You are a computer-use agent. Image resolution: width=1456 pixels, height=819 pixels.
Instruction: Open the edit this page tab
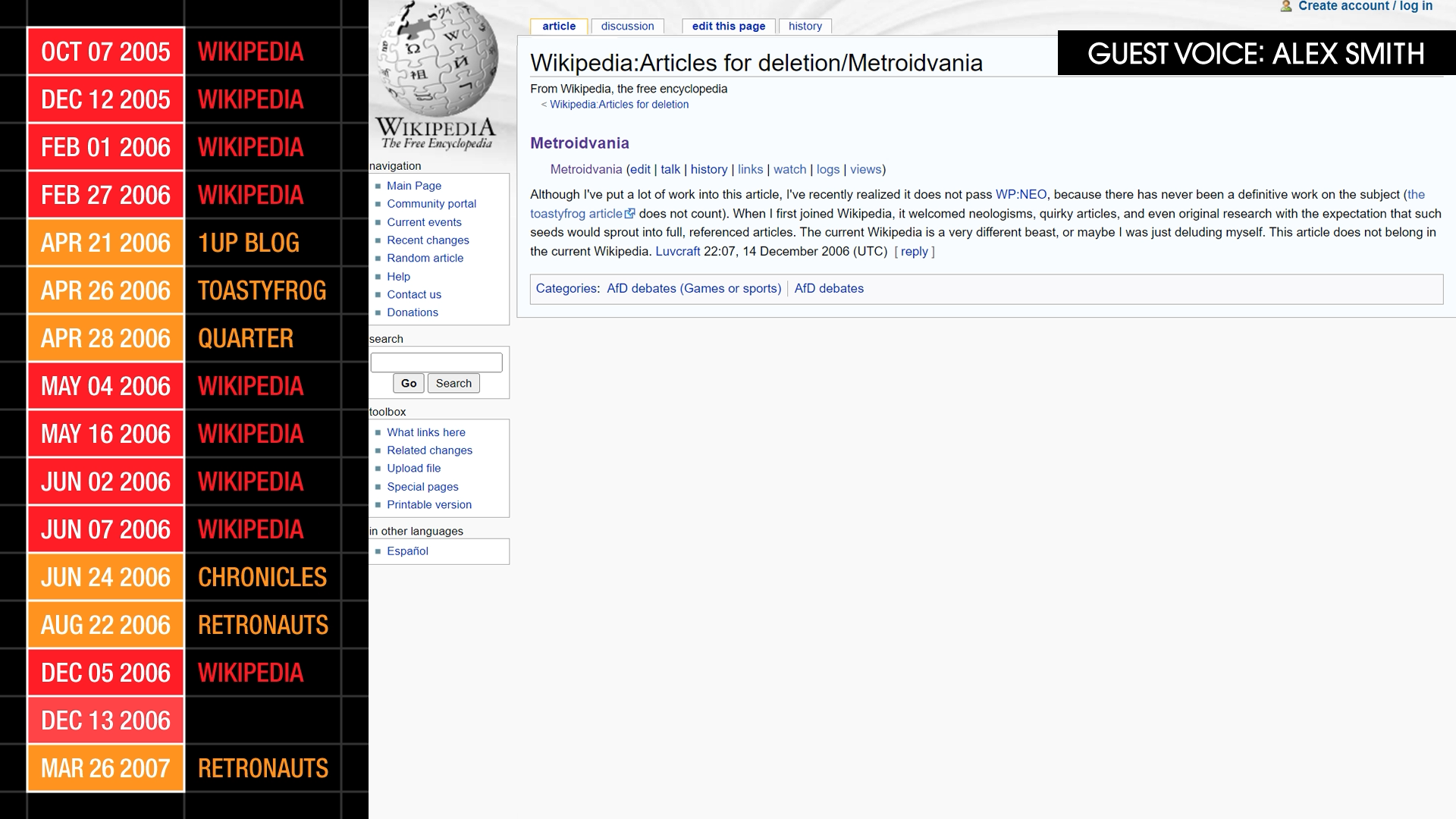click(728, 26)
